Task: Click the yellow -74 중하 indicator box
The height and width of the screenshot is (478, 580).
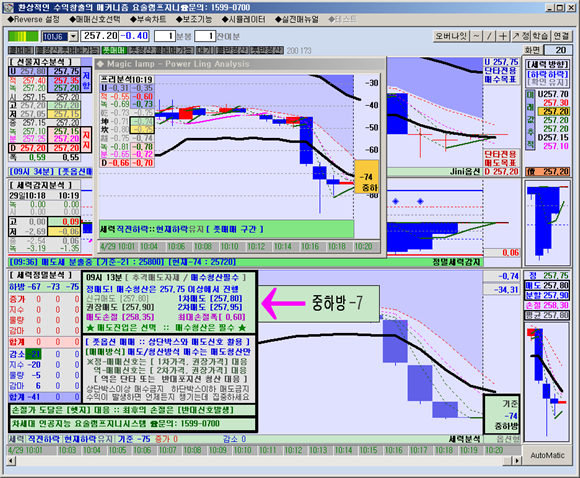Action: [x=366, y=176]
